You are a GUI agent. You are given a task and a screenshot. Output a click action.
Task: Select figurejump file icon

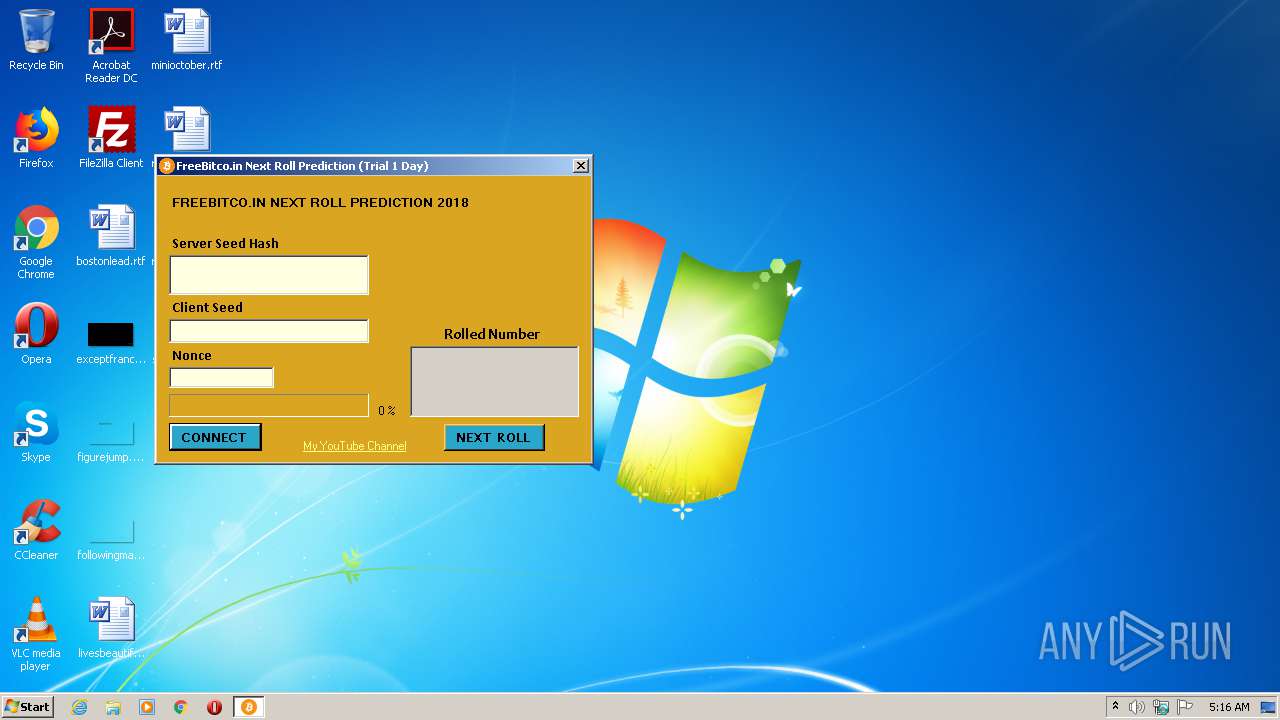tap(111, 440)
